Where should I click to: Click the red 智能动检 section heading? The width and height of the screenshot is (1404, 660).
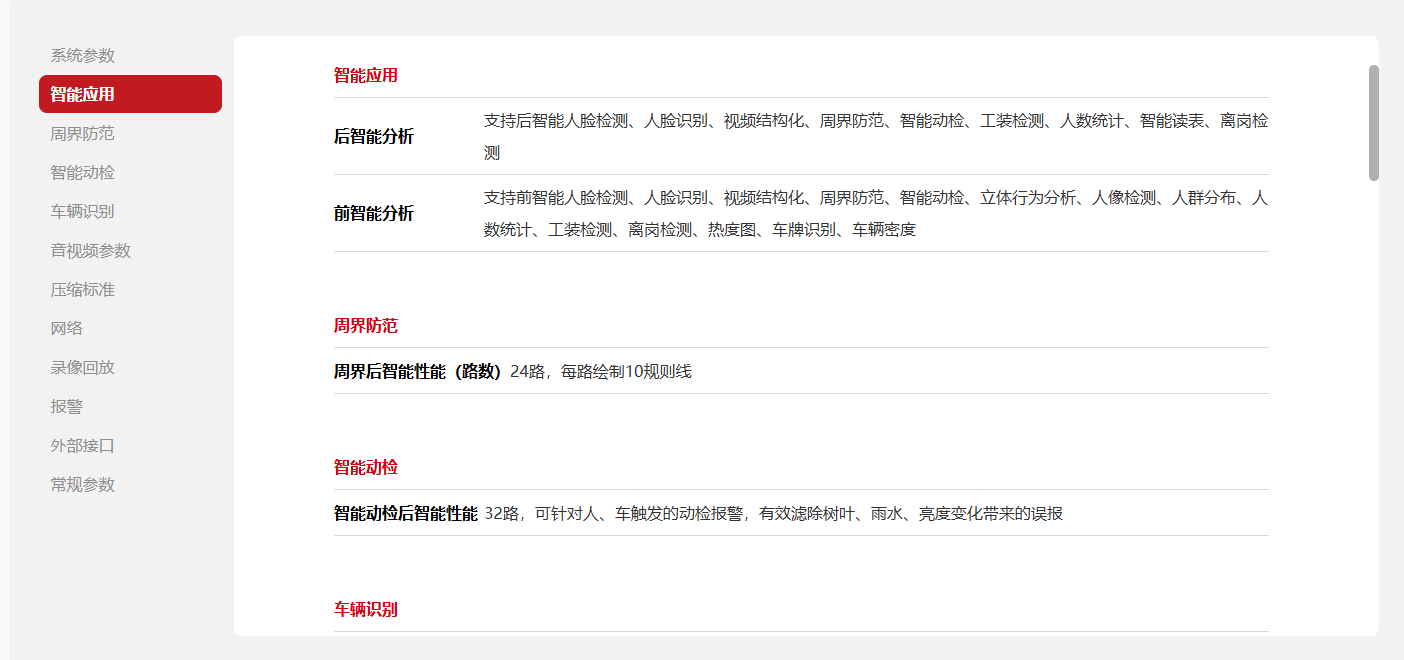[366, 468]
